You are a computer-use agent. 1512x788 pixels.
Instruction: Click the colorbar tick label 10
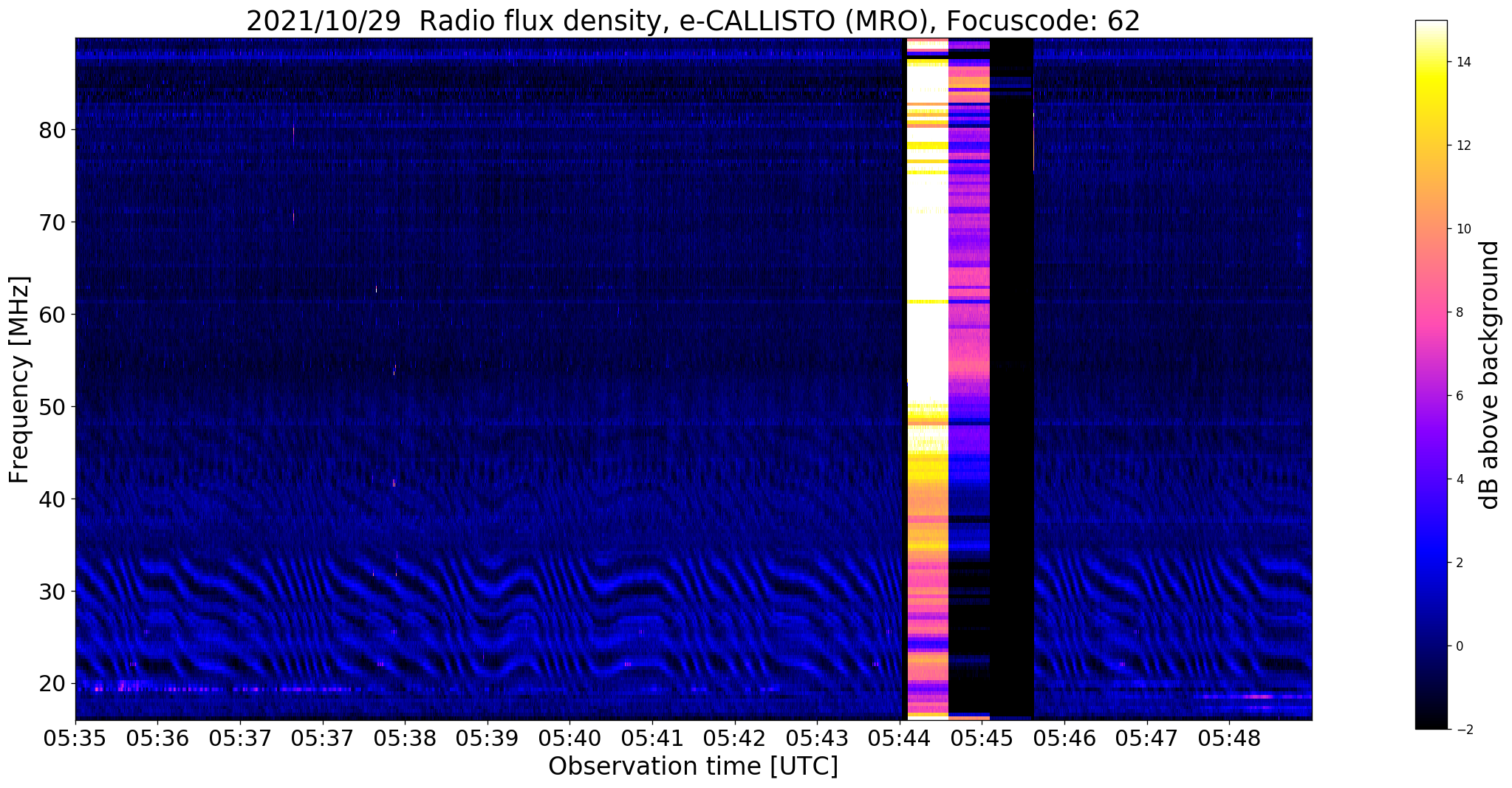(1463, 229)
